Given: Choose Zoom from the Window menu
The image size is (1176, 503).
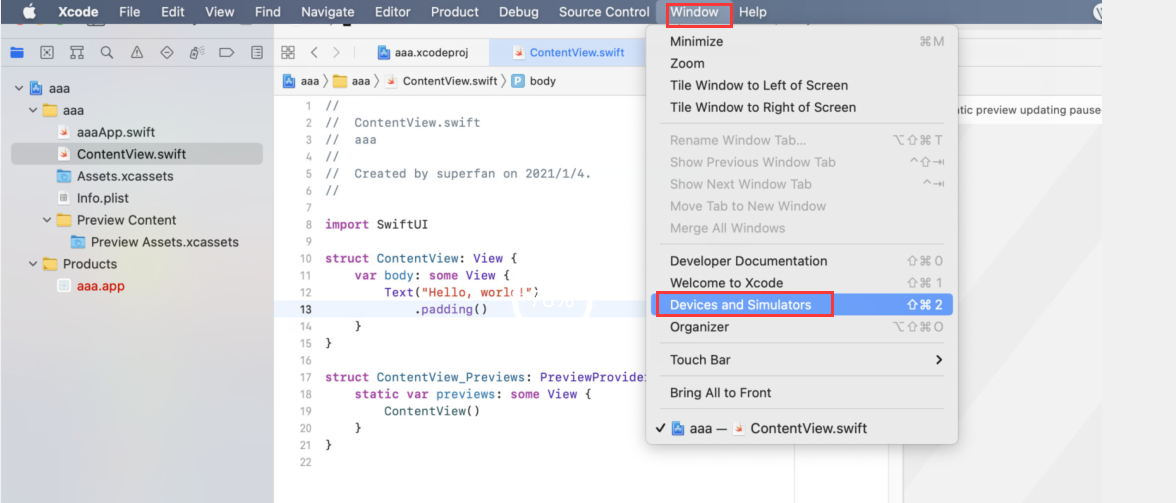Looking at the screenshot, I should click(x=802, y=64).
